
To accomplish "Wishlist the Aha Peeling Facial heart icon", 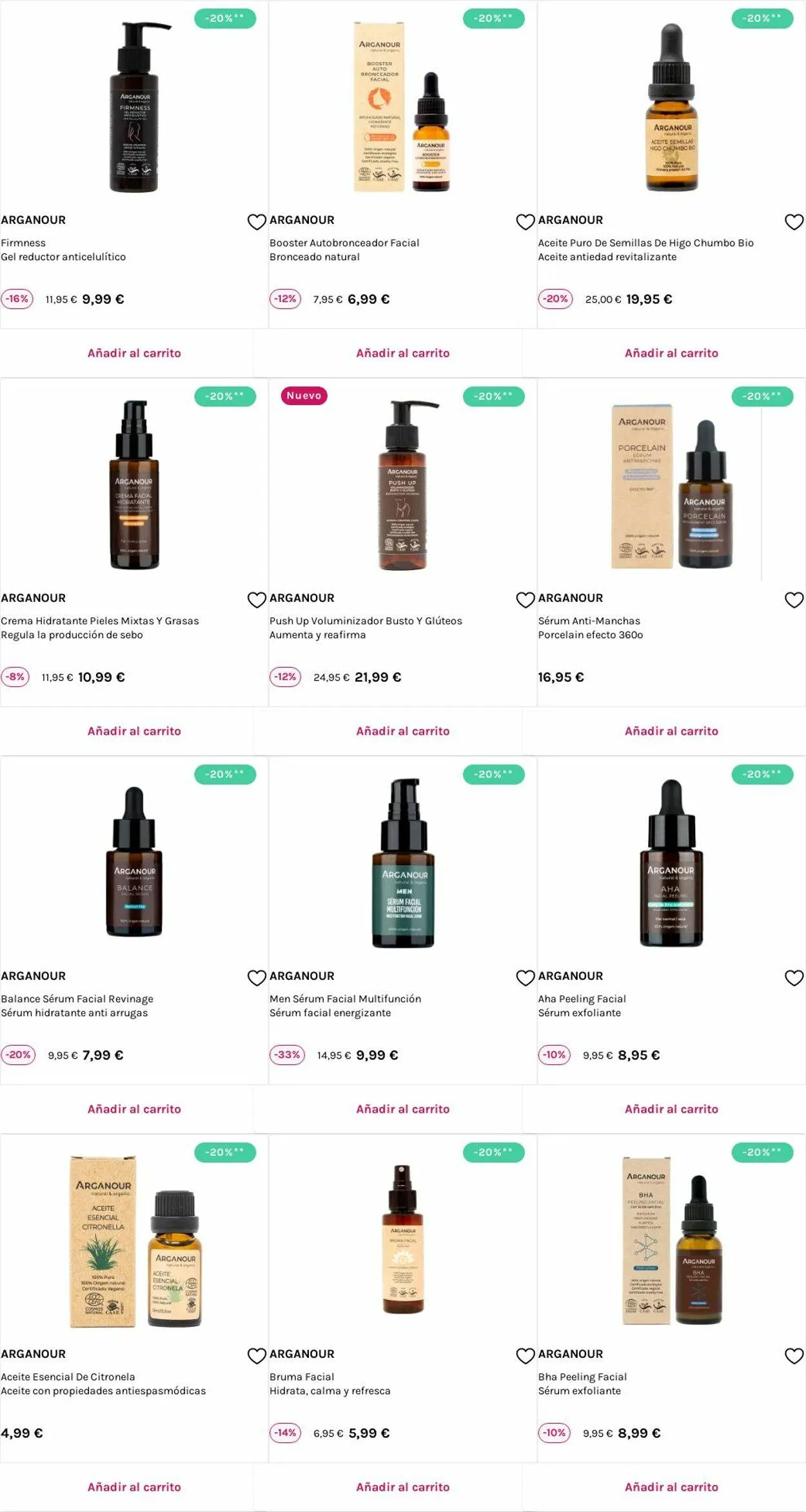I will pos(794,978).
